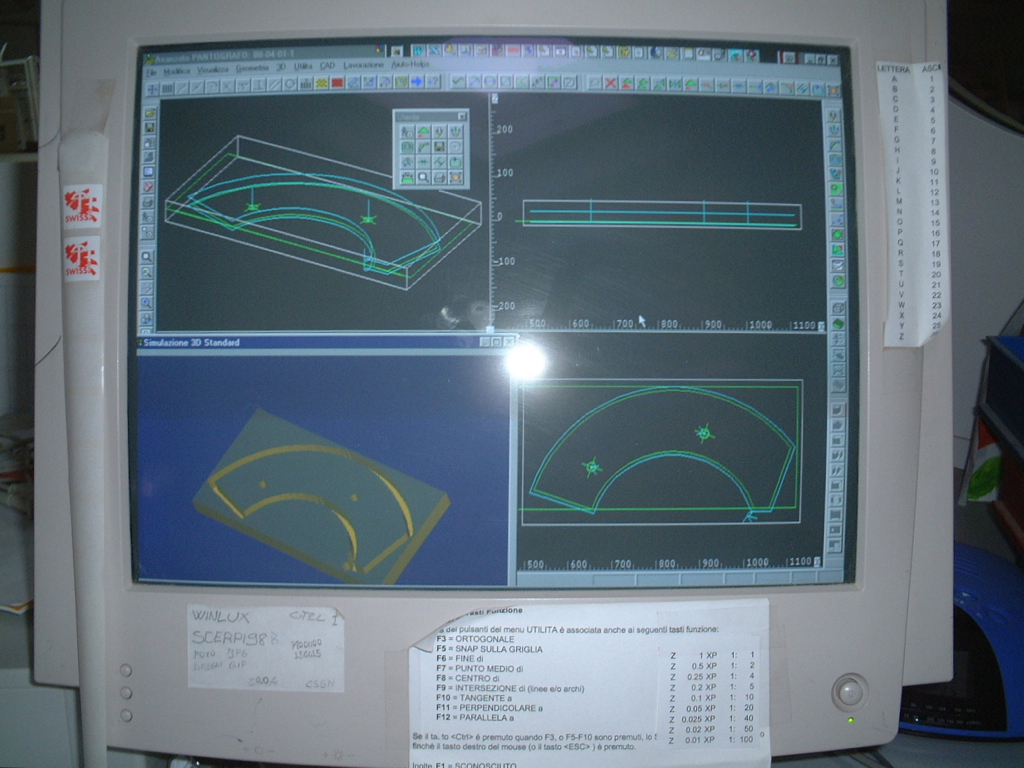Image resolution: width=1024 pixels, height=768 pixels.
Task: Click the green circle icon in right toolbar
Action: (836, 188)
